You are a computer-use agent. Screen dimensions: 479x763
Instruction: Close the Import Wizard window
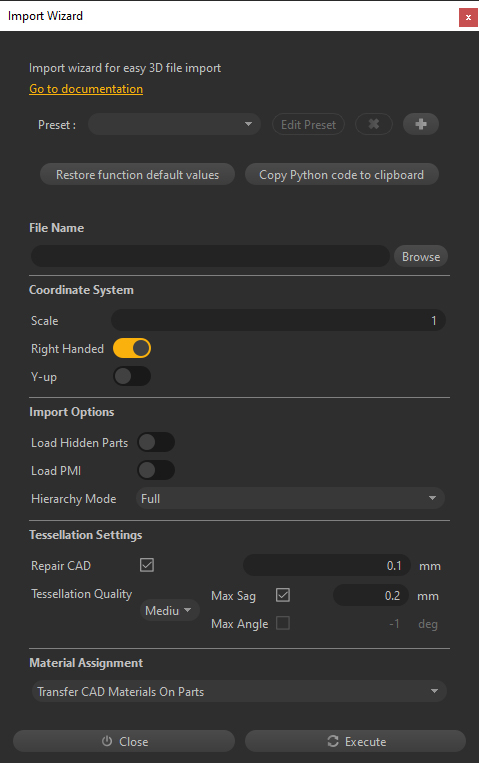tap(468, 18)
